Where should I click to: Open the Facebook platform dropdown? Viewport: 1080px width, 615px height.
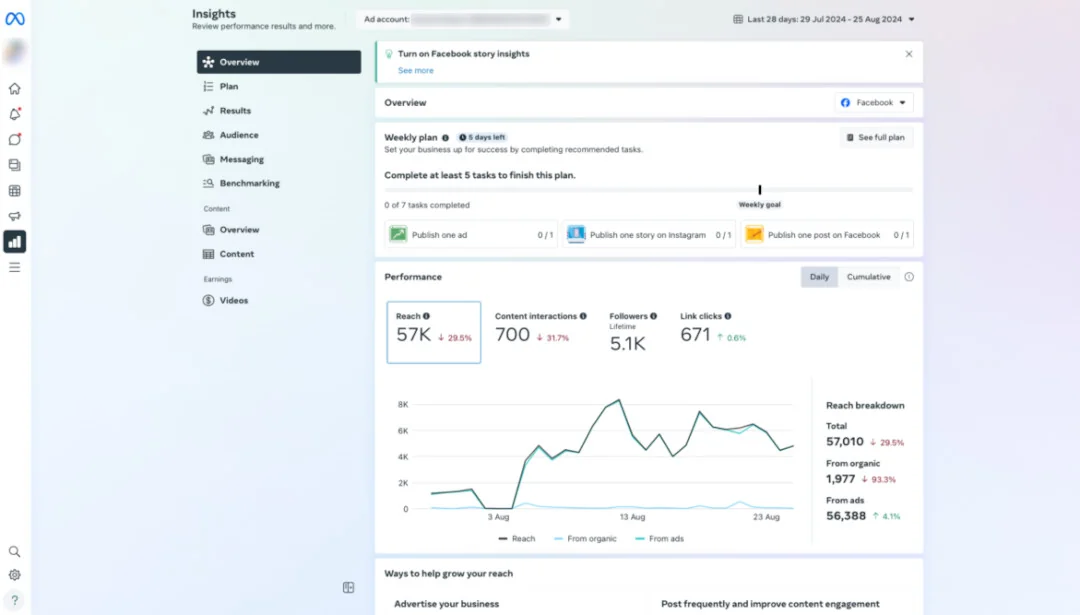click(873, 103)
